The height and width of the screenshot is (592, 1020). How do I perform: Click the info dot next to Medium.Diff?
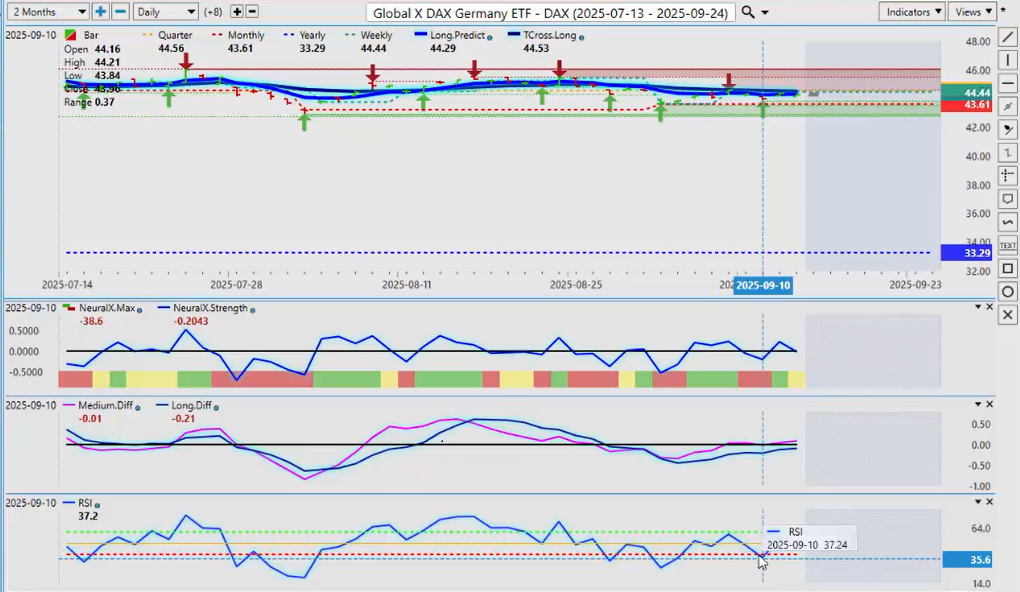138,407
